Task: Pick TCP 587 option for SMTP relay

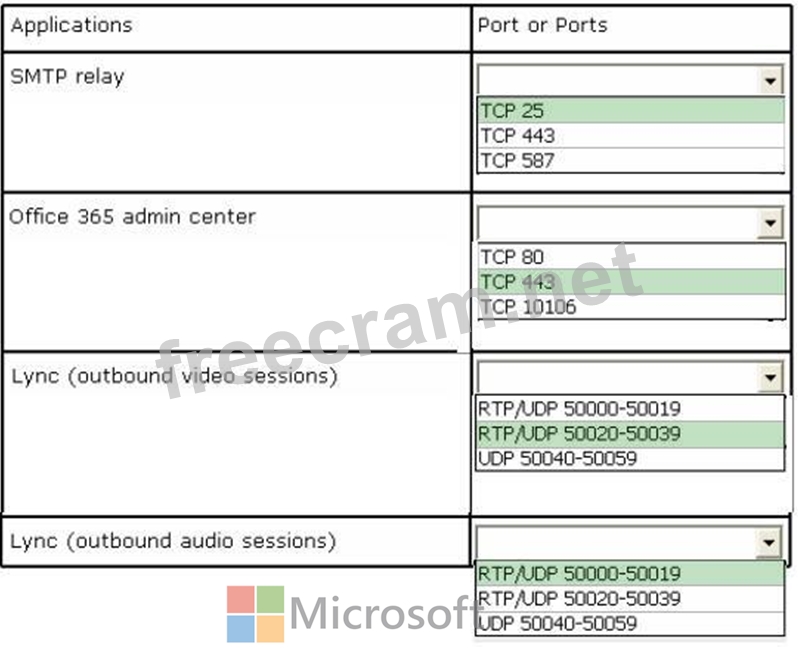Action: (631, 160)
